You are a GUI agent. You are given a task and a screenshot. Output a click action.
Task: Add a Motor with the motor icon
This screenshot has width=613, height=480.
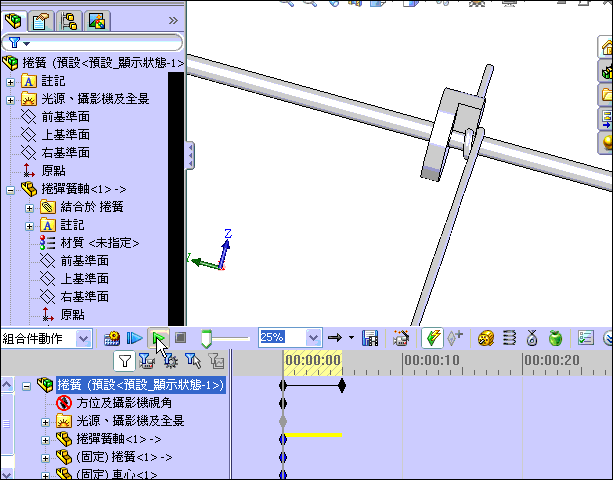[486, 339]
